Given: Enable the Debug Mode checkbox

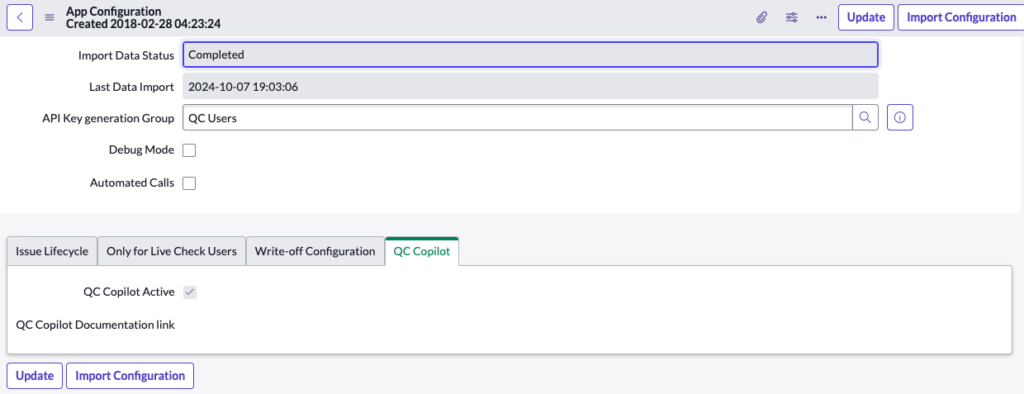Looking at the screenshot, I should pyautogui.click(x=189, y=150).
